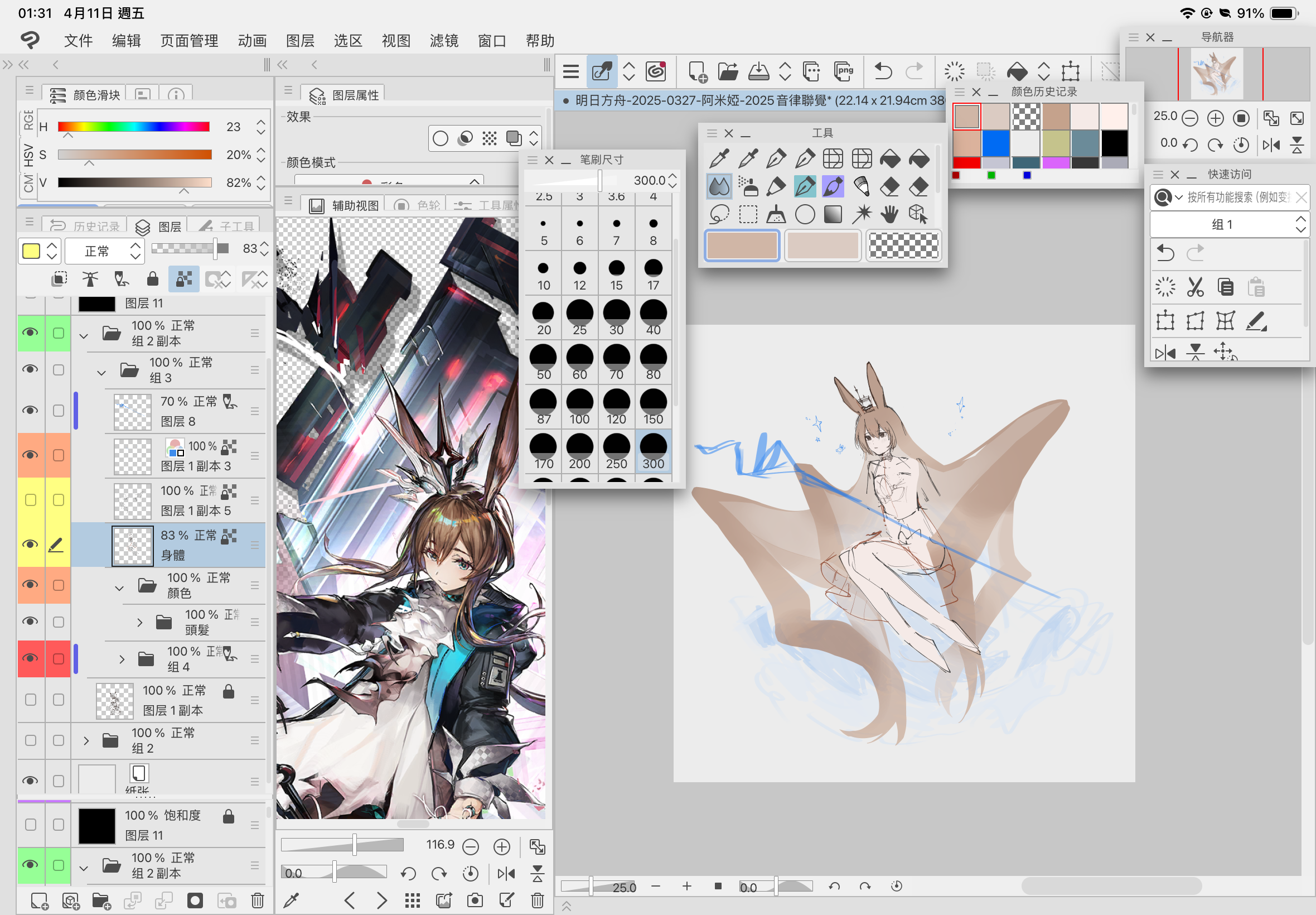Open the quick access search options dropdown
Viewport: 1316px width, 915px height.
[1178, 197]
